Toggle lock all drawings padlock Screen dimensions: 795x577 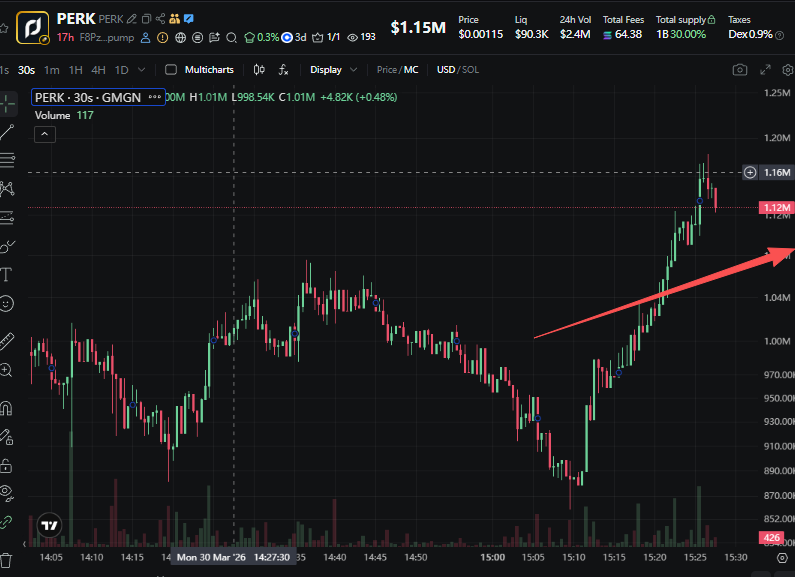tap(6, 465)
